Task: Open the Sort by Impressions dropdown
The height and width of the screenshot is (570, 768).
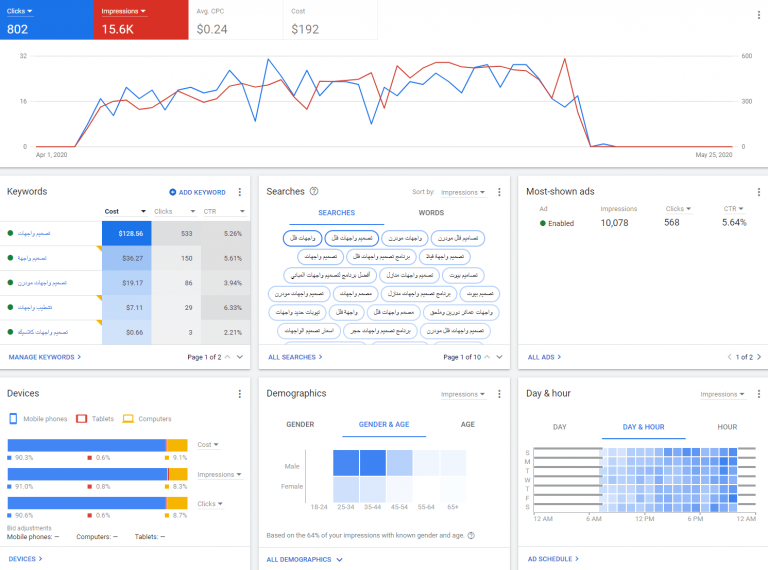Action: pos(463,192)
